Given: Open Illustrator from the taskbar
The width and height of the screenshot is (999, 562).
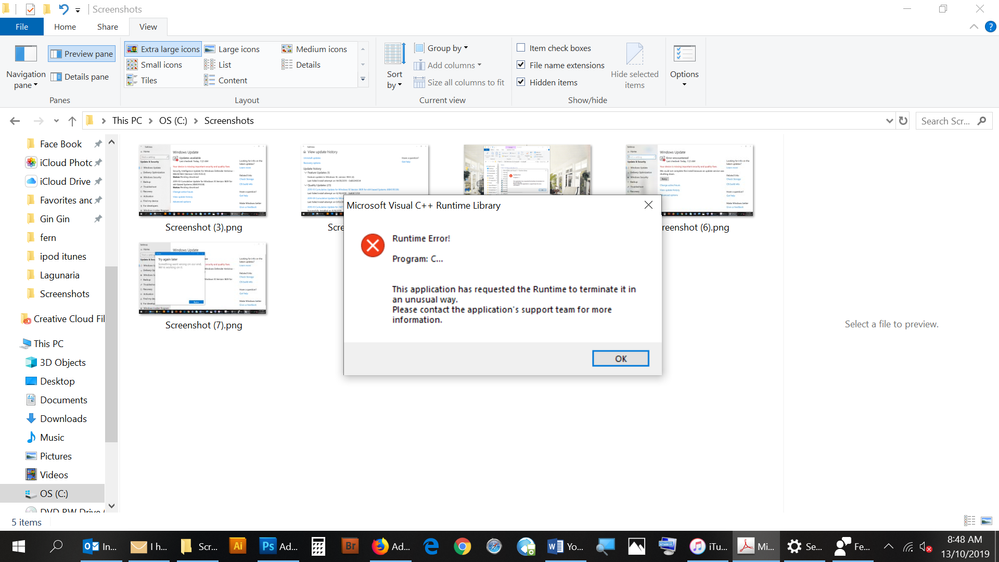Looking at the screenshot, I should [237, 546].
